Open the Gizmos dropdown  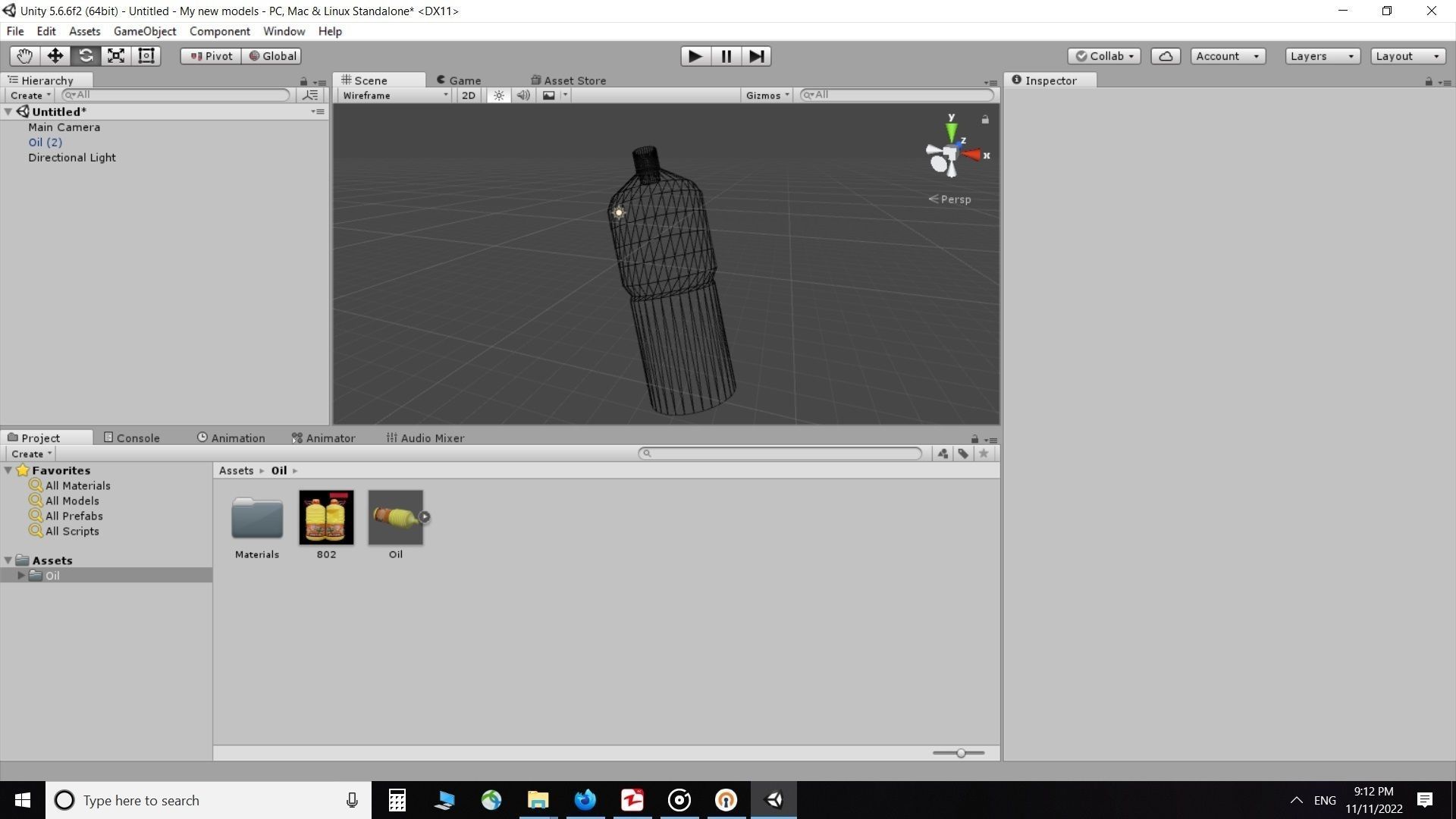pos(767,95)
